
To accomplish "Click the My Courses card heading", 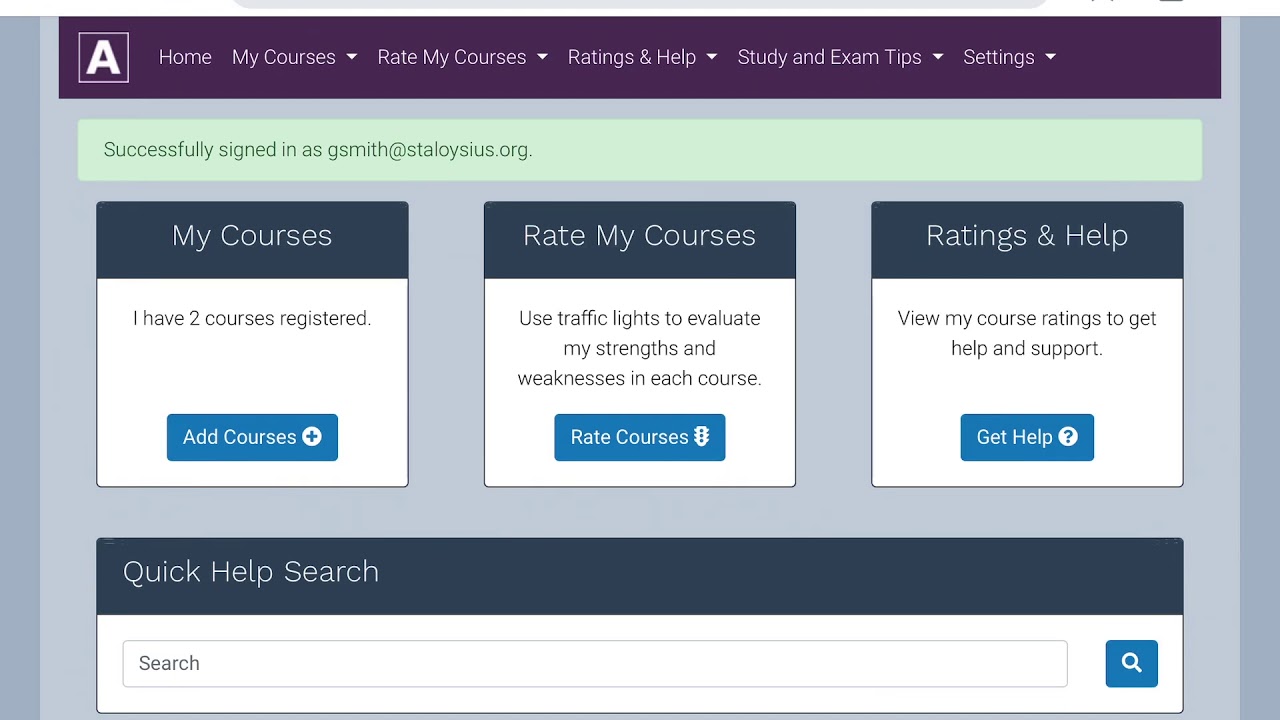I will (252, 236).
